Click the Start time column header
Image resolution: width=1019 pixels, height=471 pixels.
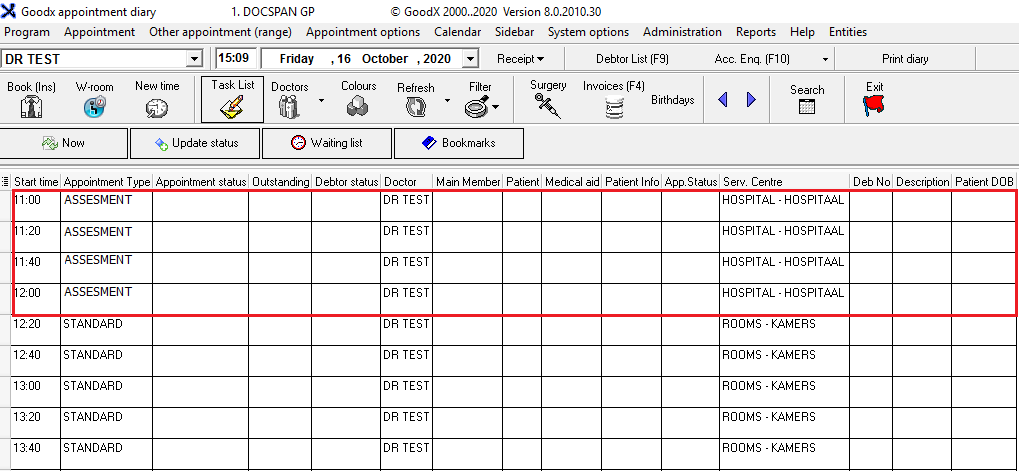click(x=36, y=182)
